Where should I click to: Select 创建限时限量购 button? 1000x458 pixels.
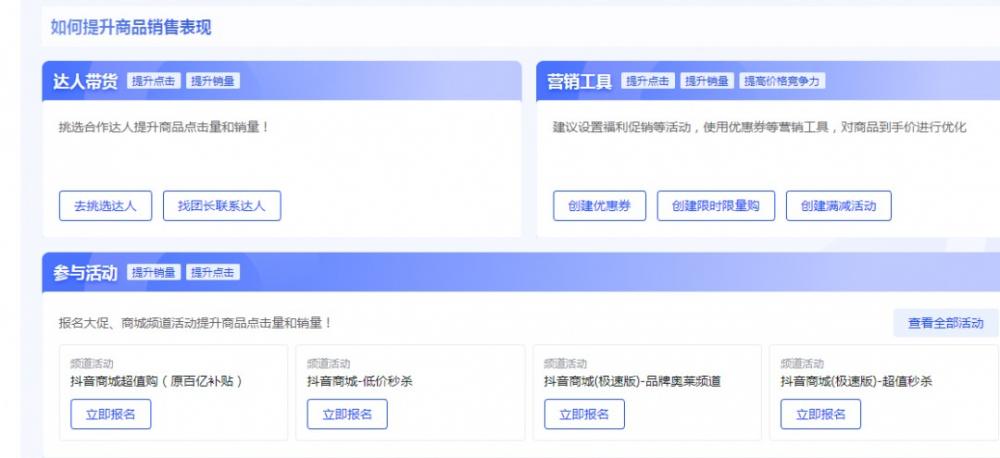pyautogui.click(x=716, y=206)
